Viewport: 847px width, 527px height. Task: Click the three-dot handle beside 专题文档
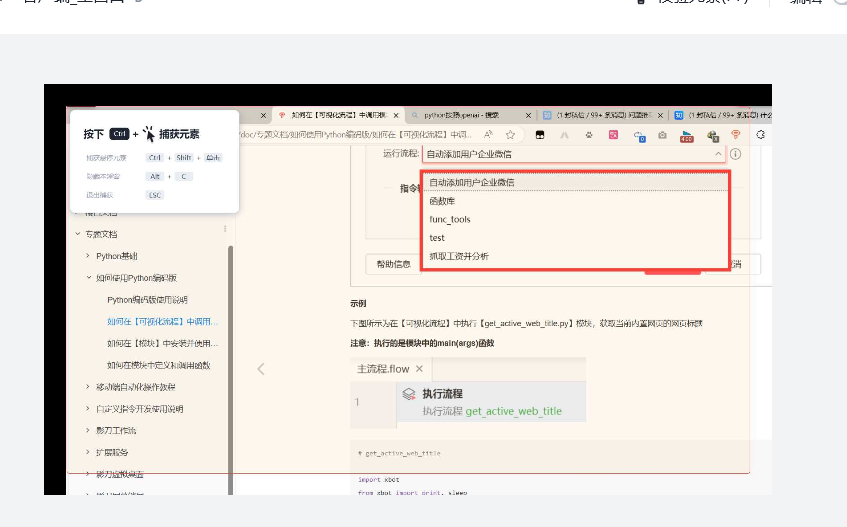click(224, 230)
